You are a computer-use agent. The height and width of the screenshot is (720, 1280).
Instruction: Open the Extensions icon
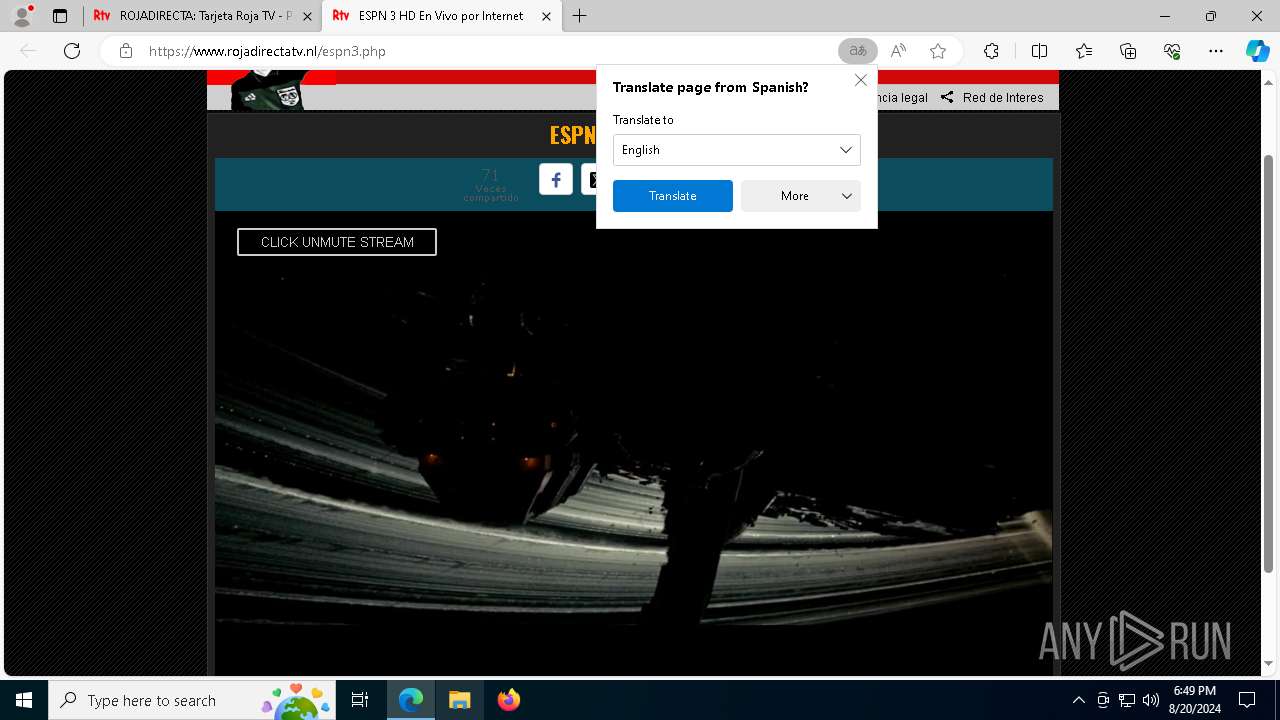(x=991, y=51)
